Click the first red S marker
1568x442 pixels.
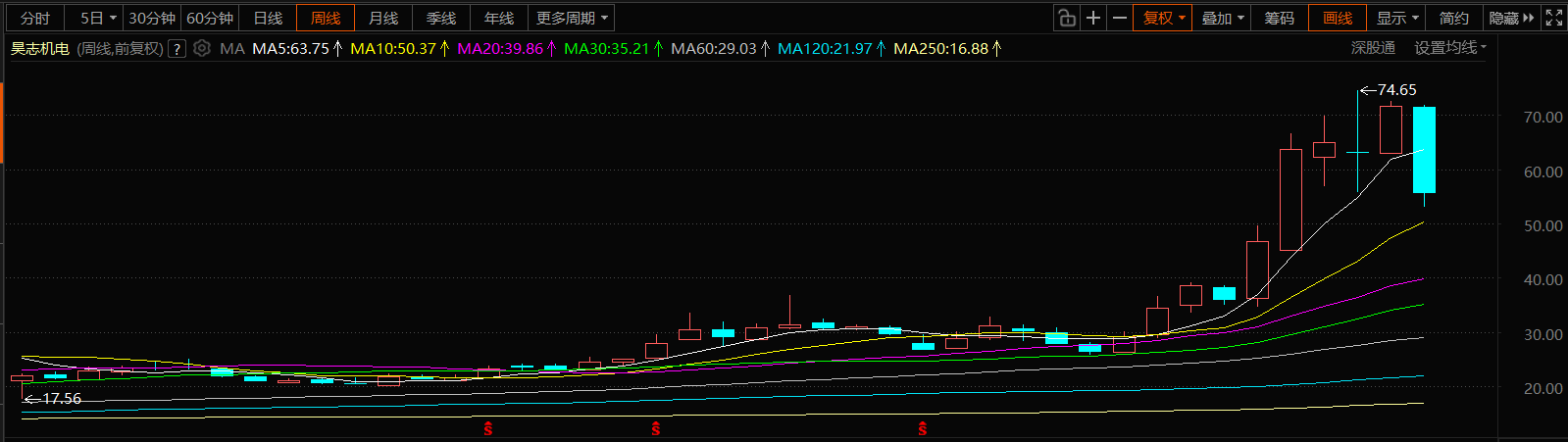point(487,428)
